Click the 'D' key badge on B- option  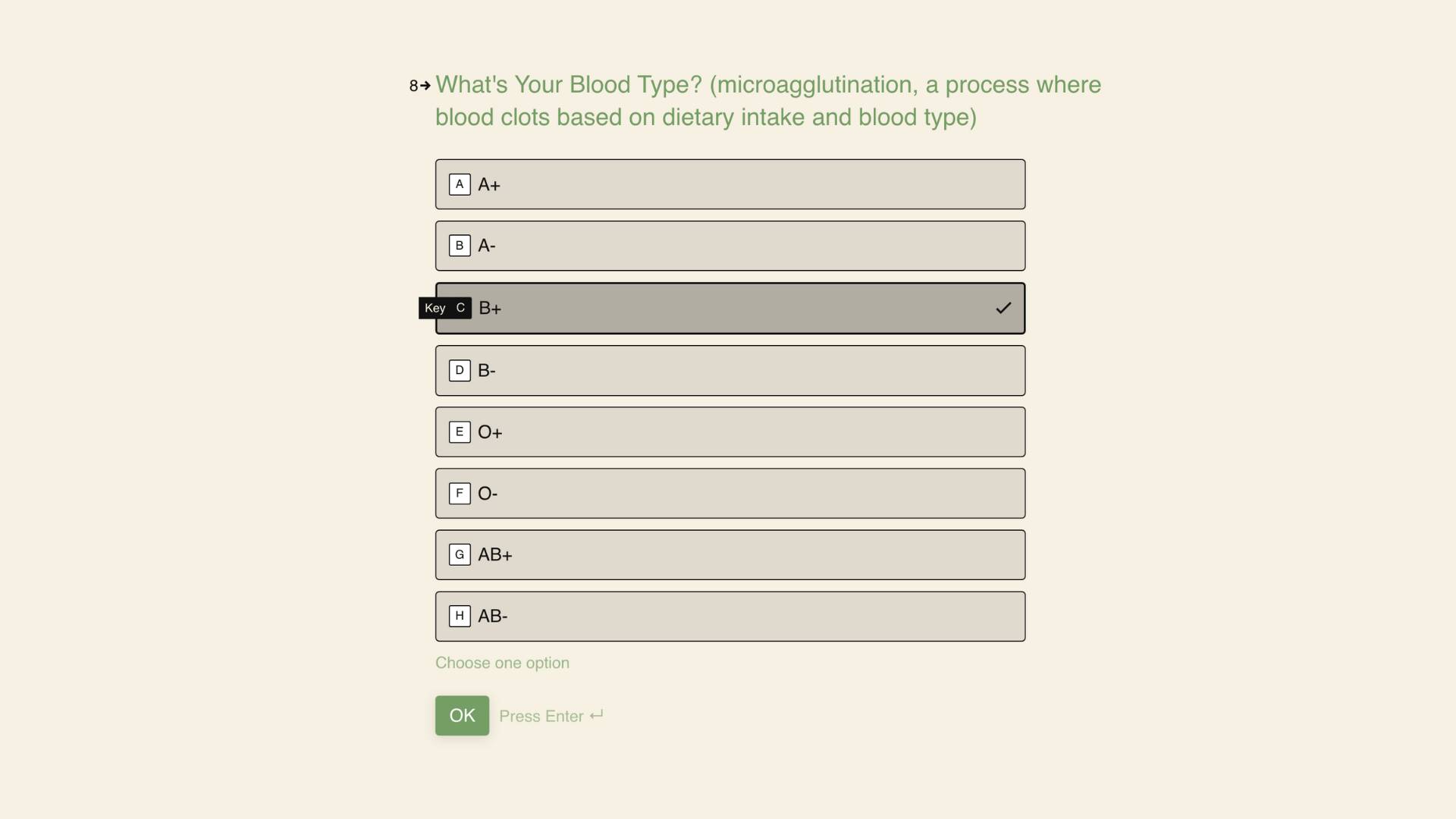click(x=460, y=370)
